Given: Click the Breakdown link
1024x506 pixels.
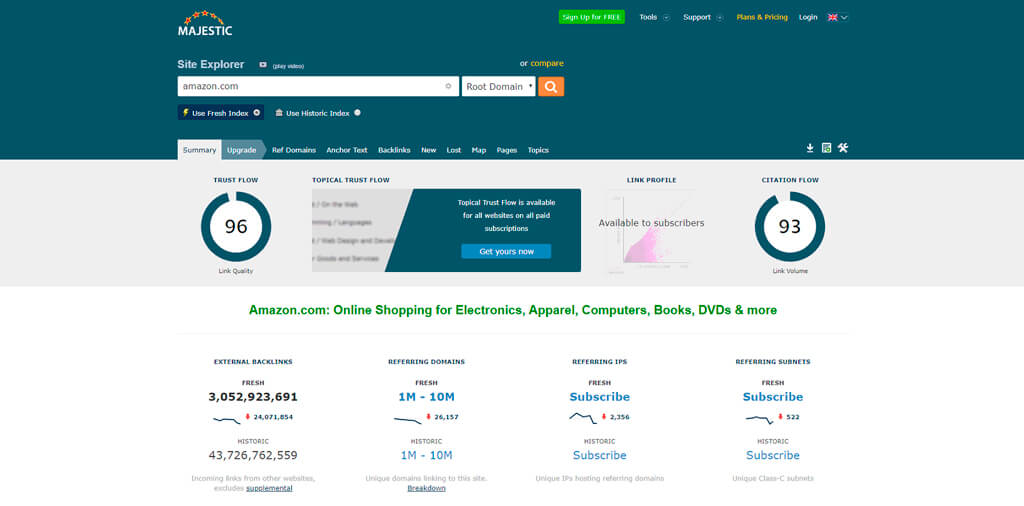Looking at the screenshot, I should pyautogui.click(x=426, y=488).
